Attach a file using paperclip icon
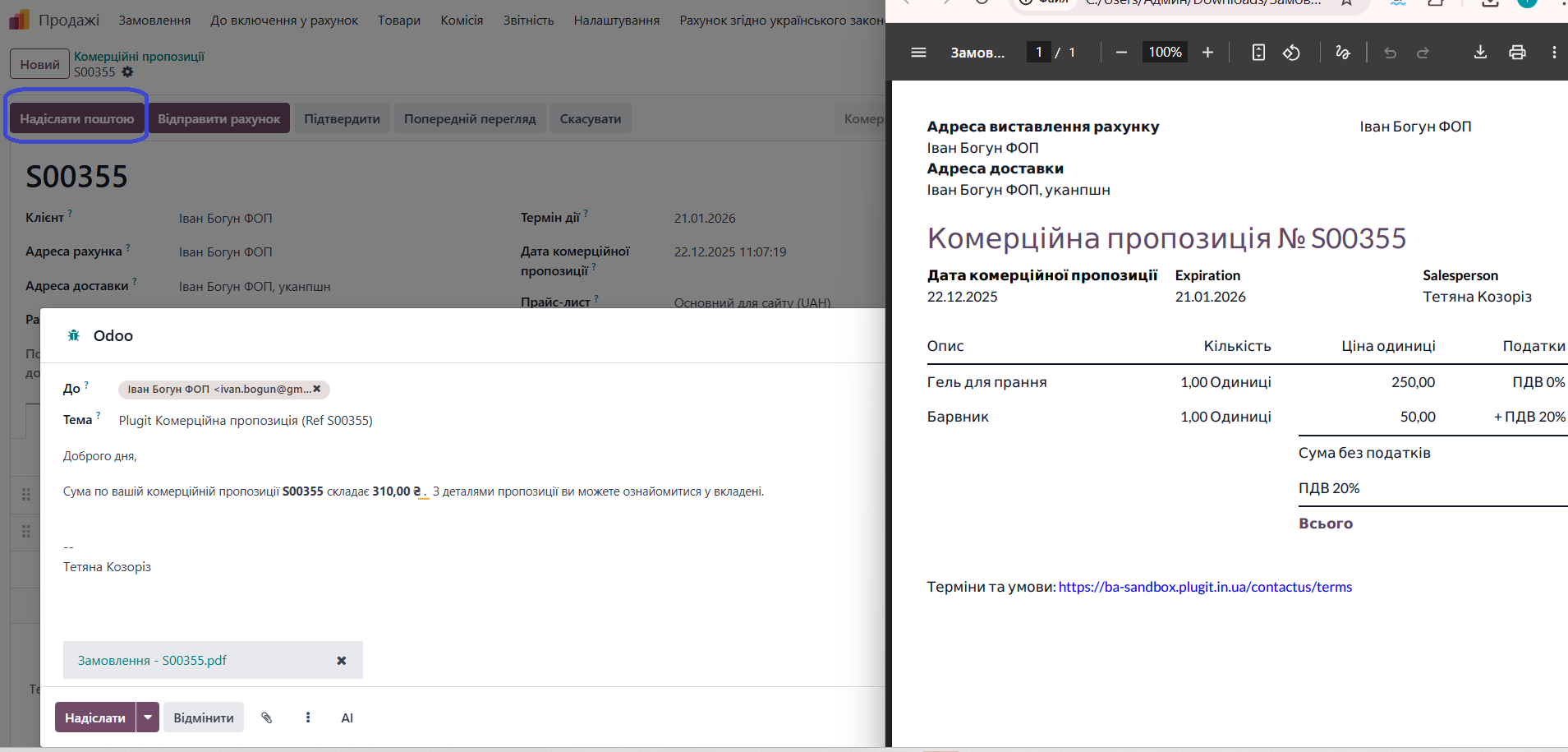The image size is (1568, 752). pyautogui.click(x=267, y=717)
